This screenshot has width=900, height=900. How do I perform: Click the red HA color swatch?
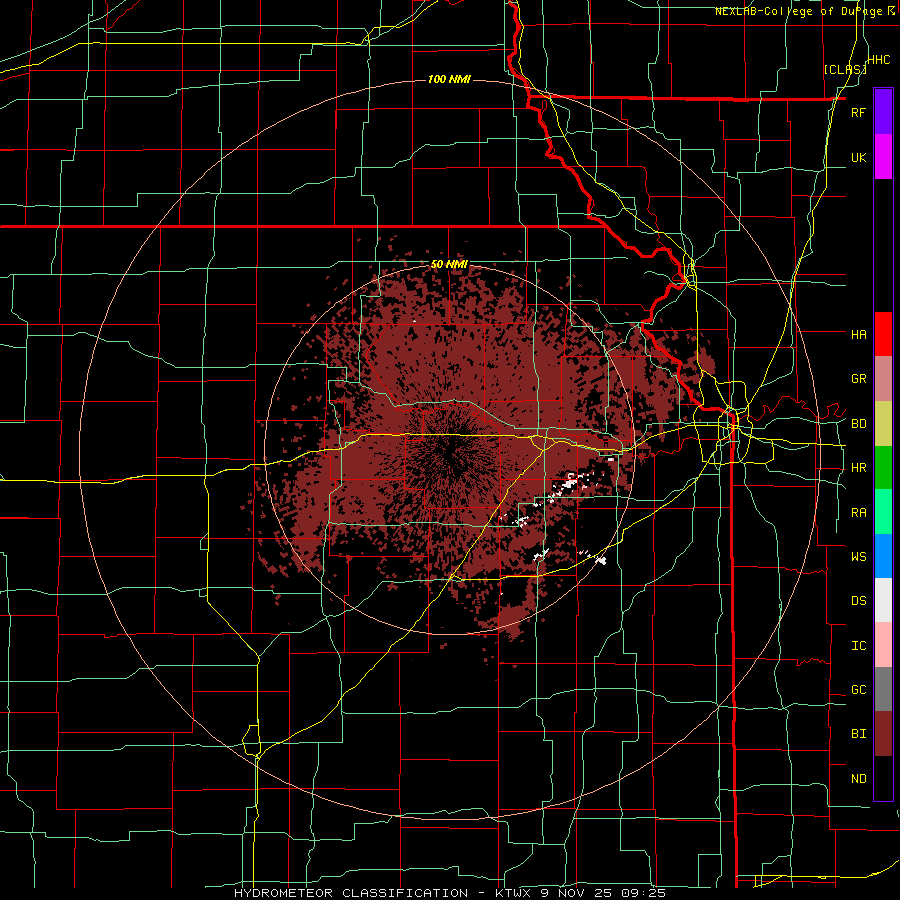tap(883, 334)
